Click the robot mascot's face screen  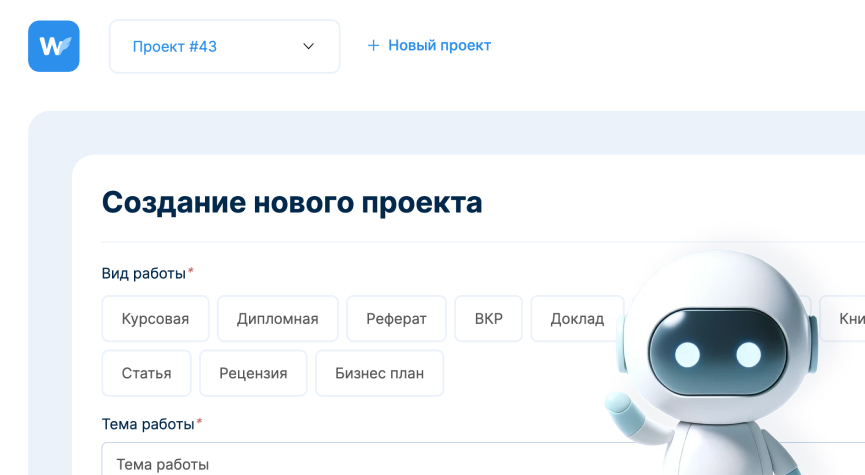click(717, 353)
